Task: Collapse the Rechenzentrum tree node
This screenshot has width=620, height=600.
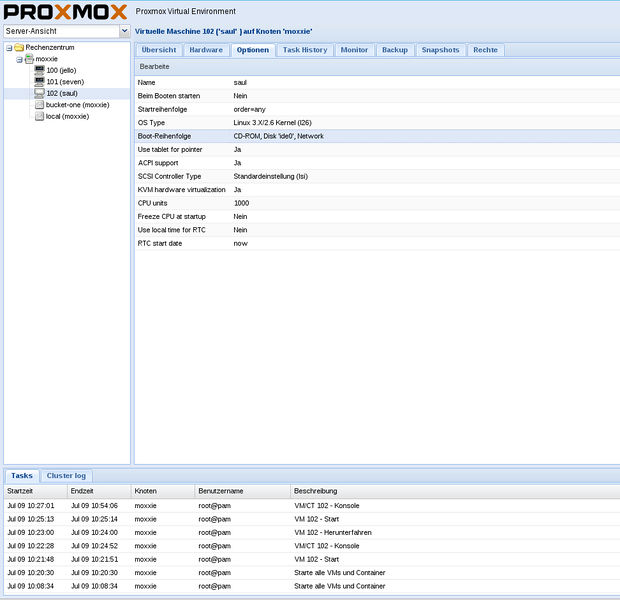Action: (x=8, y=47)
